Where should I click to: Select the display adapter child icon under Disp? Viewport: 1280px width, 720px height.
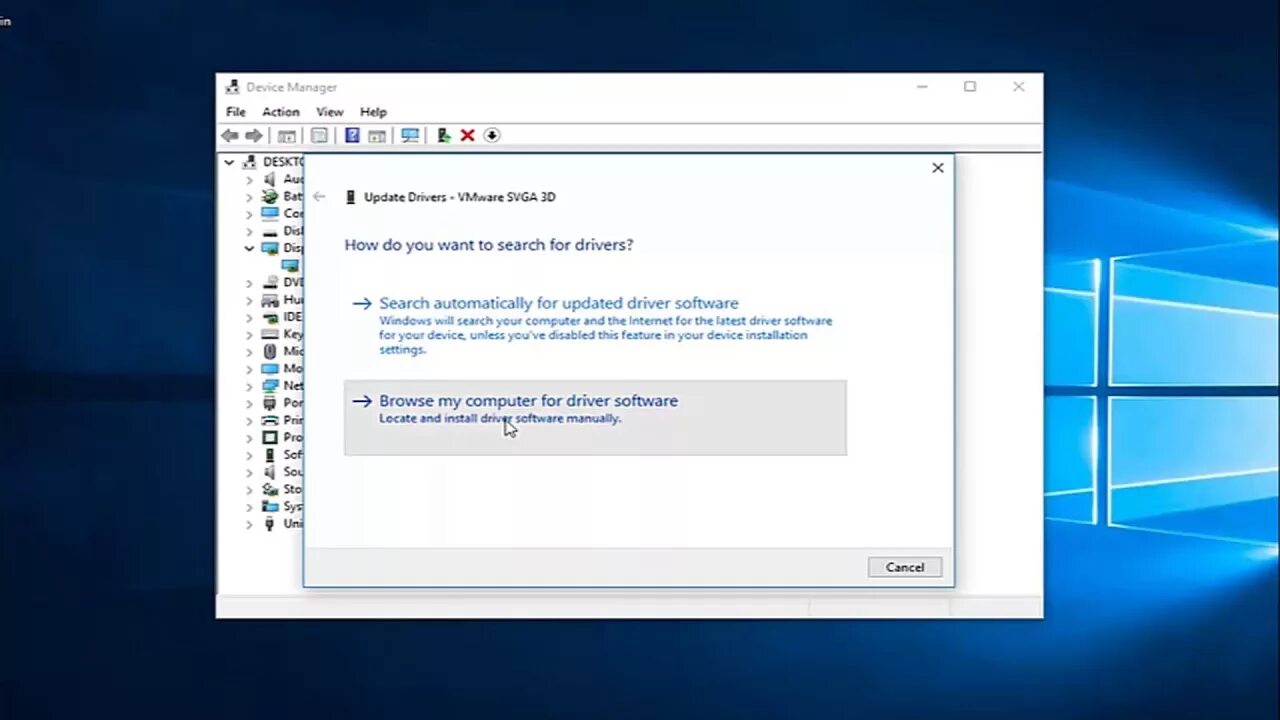click(x=290, y=265)
